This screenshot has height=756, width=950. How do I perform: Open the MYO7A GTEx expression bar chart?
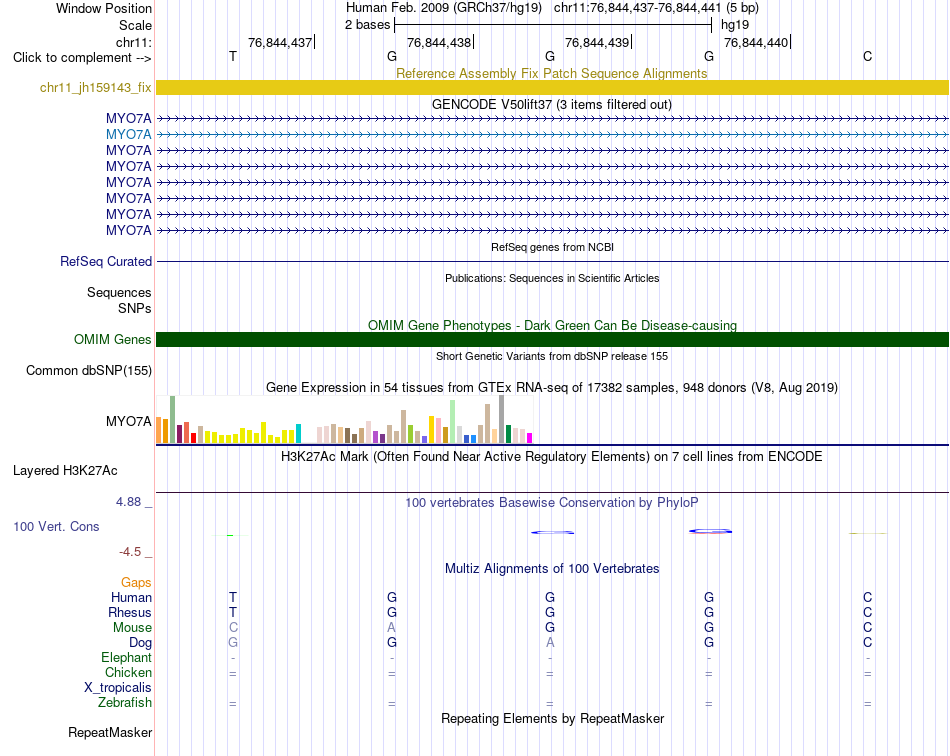coord(344,419)
